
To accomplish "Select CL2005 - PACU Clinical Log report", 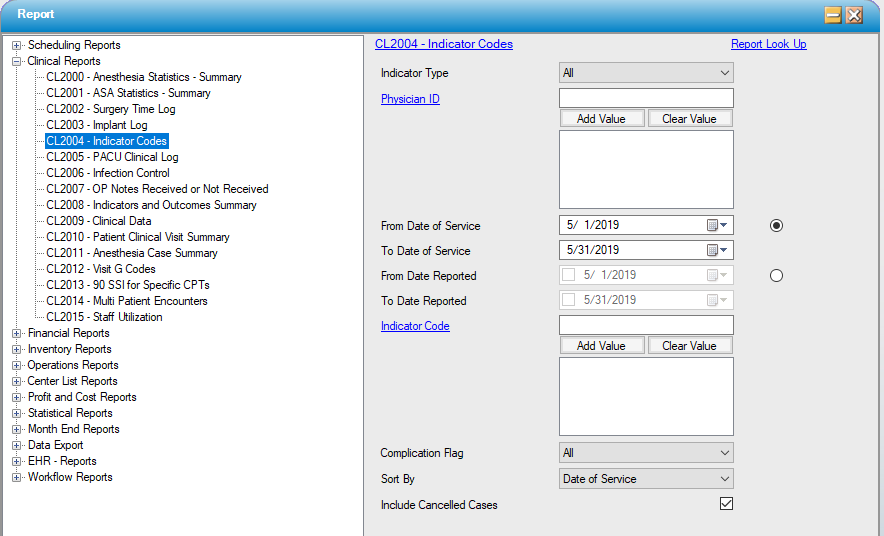I will [x=112, y=157].
